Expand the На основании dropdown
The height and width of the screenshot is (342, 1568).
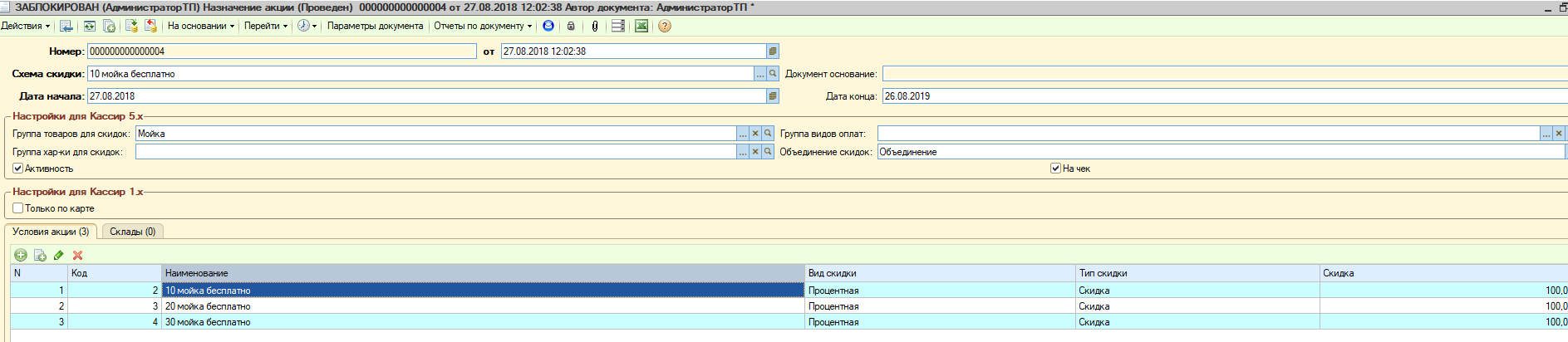pyautogui.click(x=200, y=26)
